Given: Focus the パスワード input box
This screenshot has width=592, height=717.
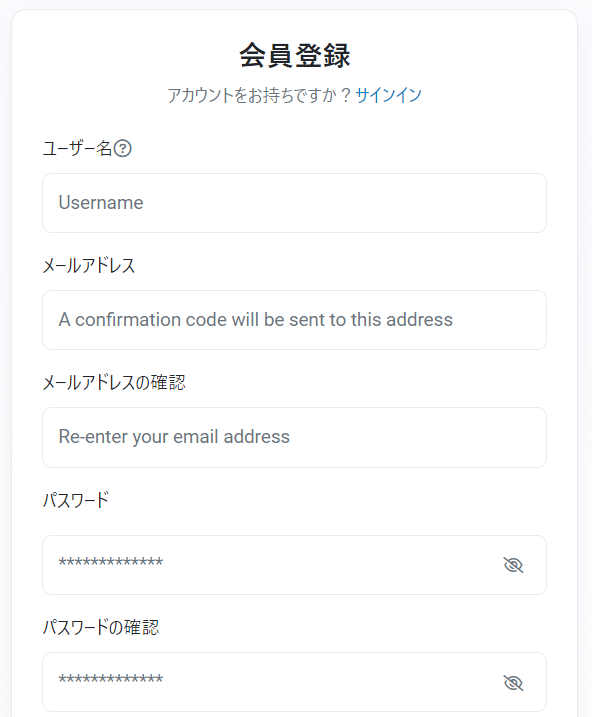Looking at the screenshot, I should point(294,565).
